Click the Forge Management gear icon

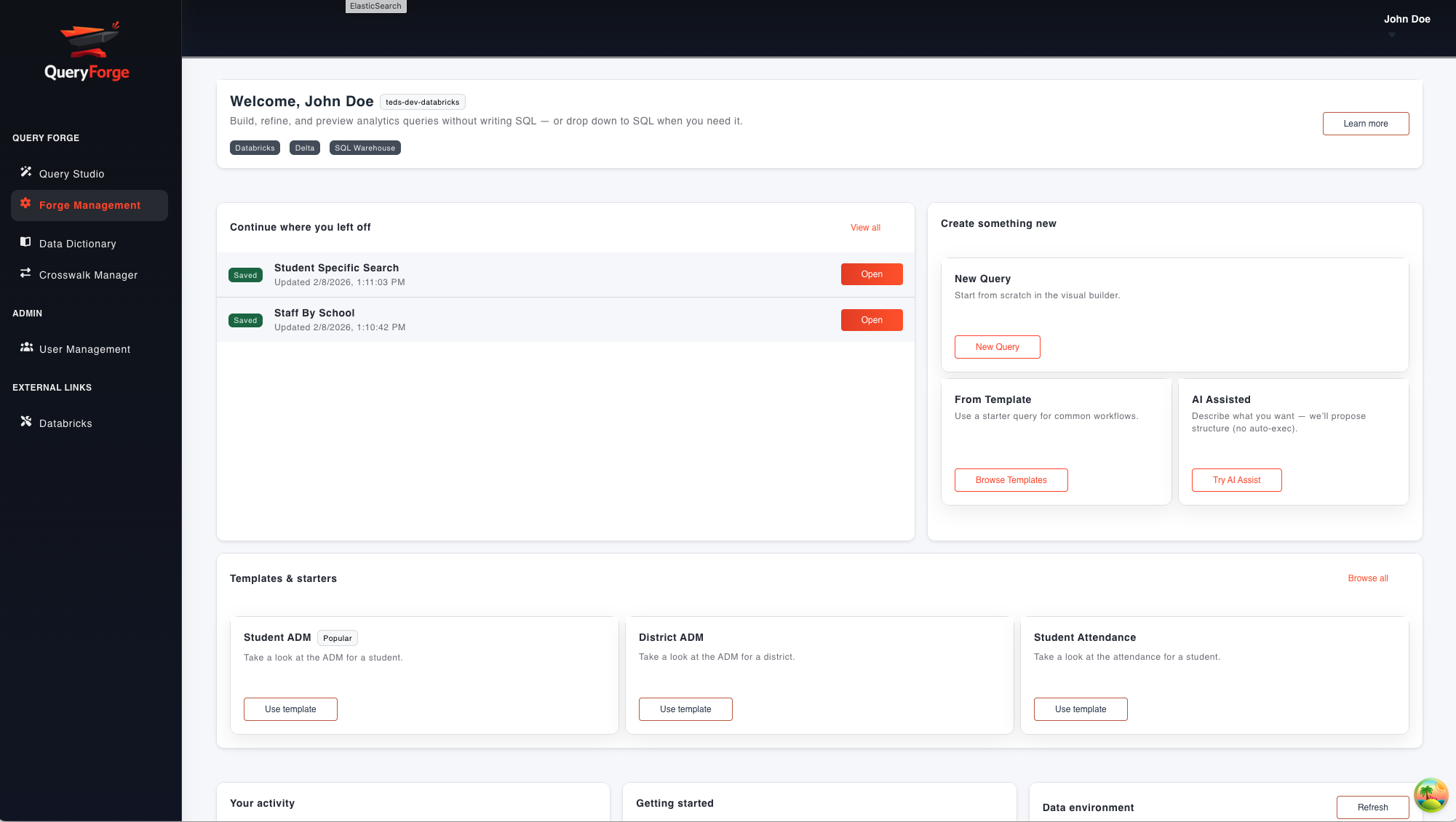[x=26, y=204]
